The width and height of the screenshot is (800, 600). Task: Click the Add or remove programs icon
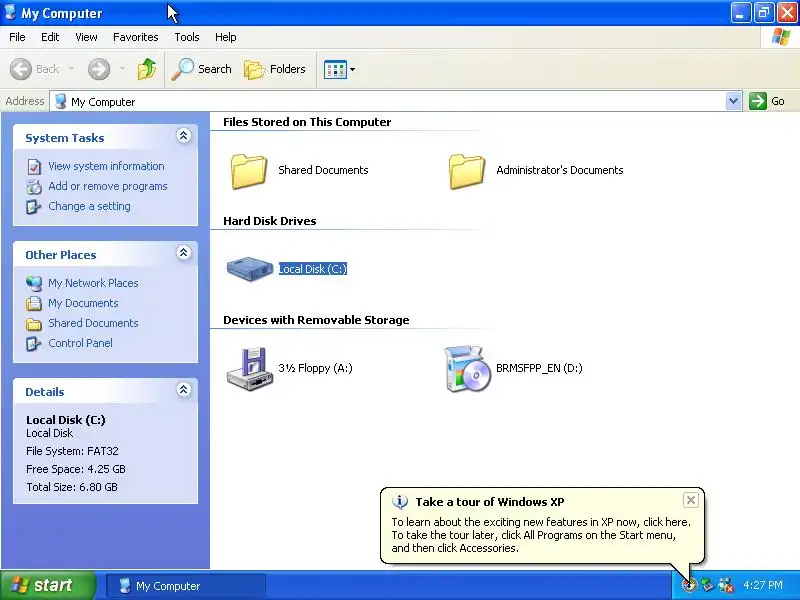pyautogui.click(x=34, y=187)
